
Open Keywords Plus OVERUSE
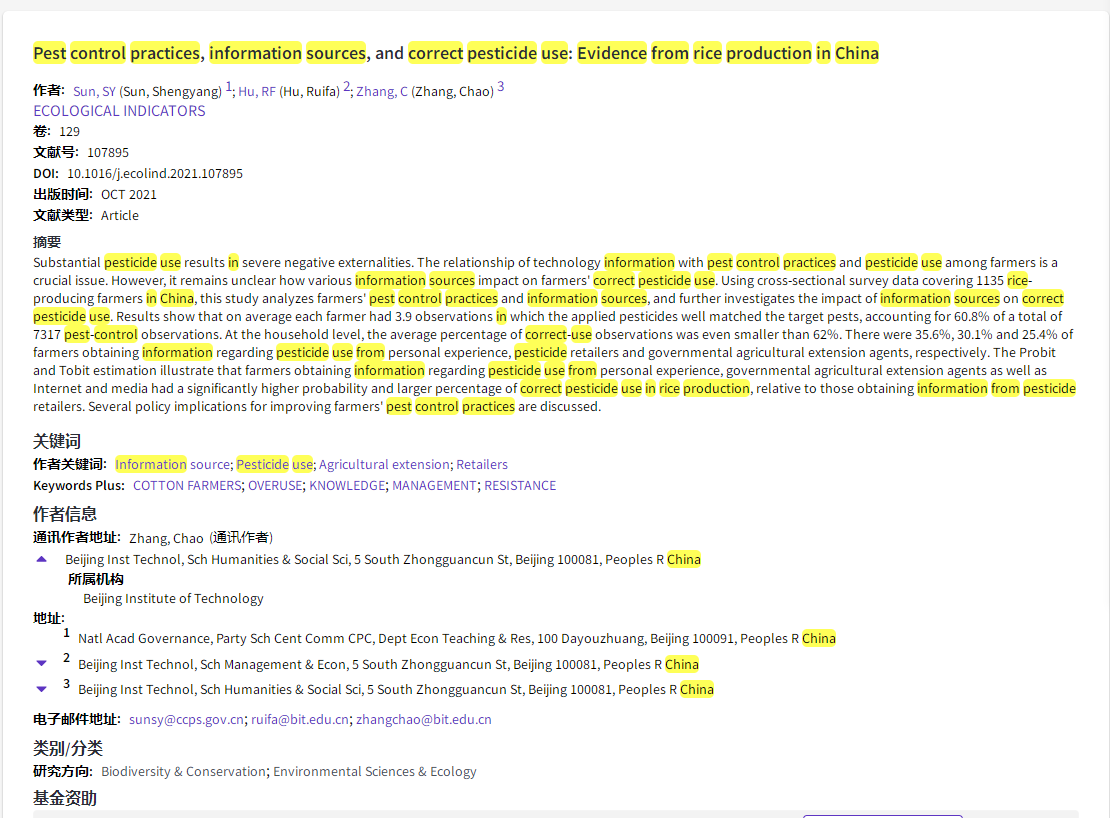275,485
